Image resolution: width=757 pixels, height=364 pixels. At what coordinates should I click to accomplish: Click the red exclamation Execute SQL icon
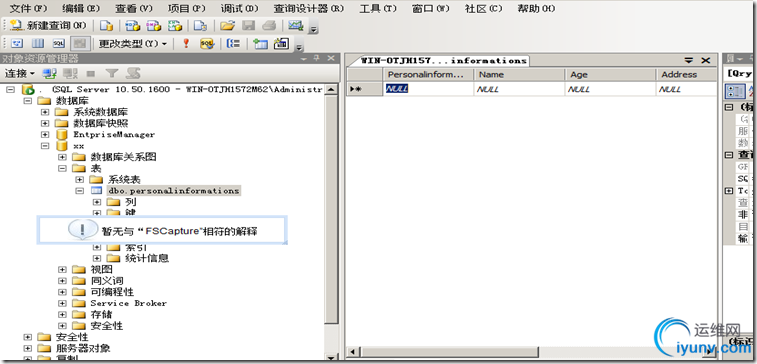pyautogui.click(x=186, y=43)
